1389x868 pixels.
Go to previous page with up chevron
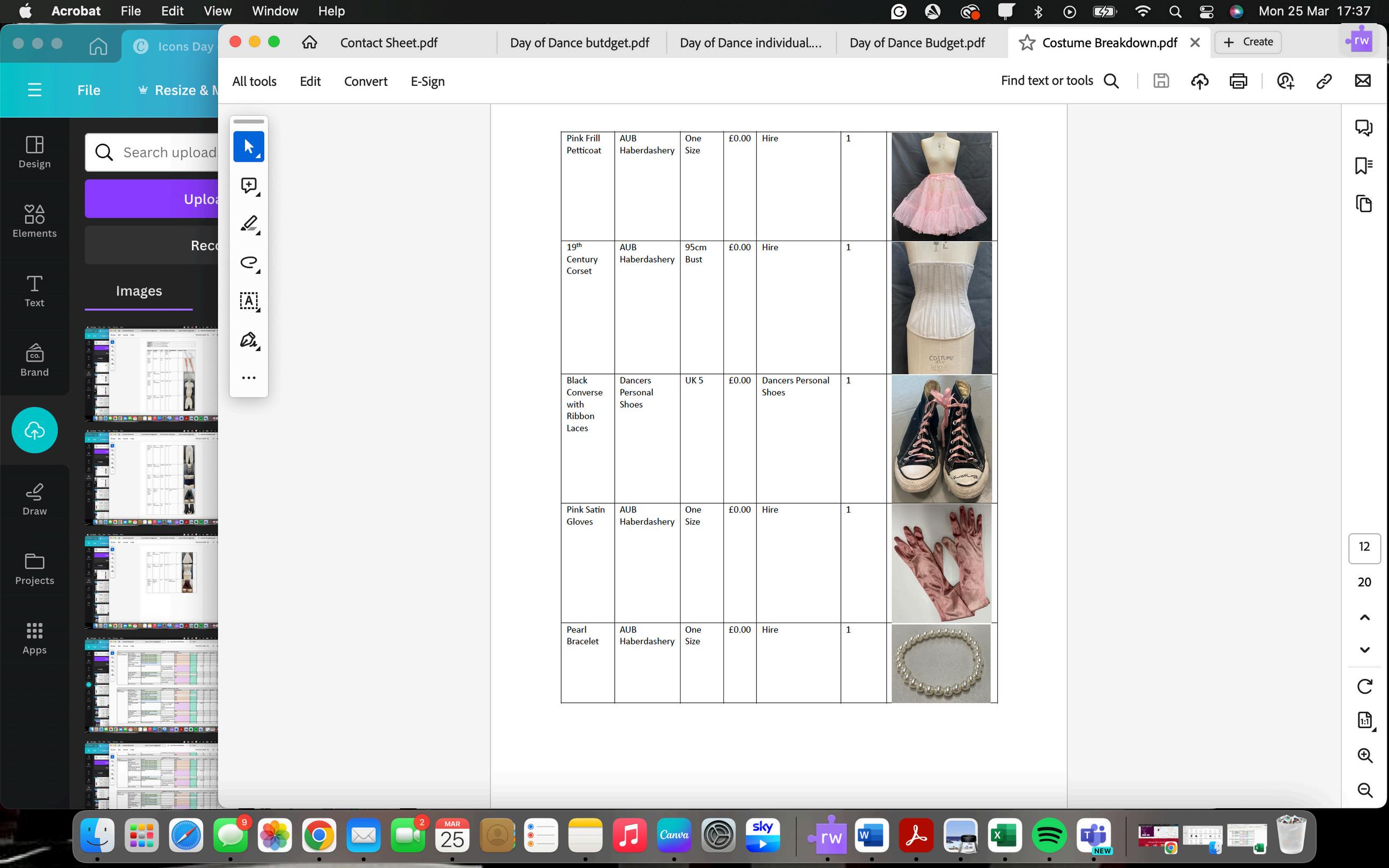(1364, 618)
